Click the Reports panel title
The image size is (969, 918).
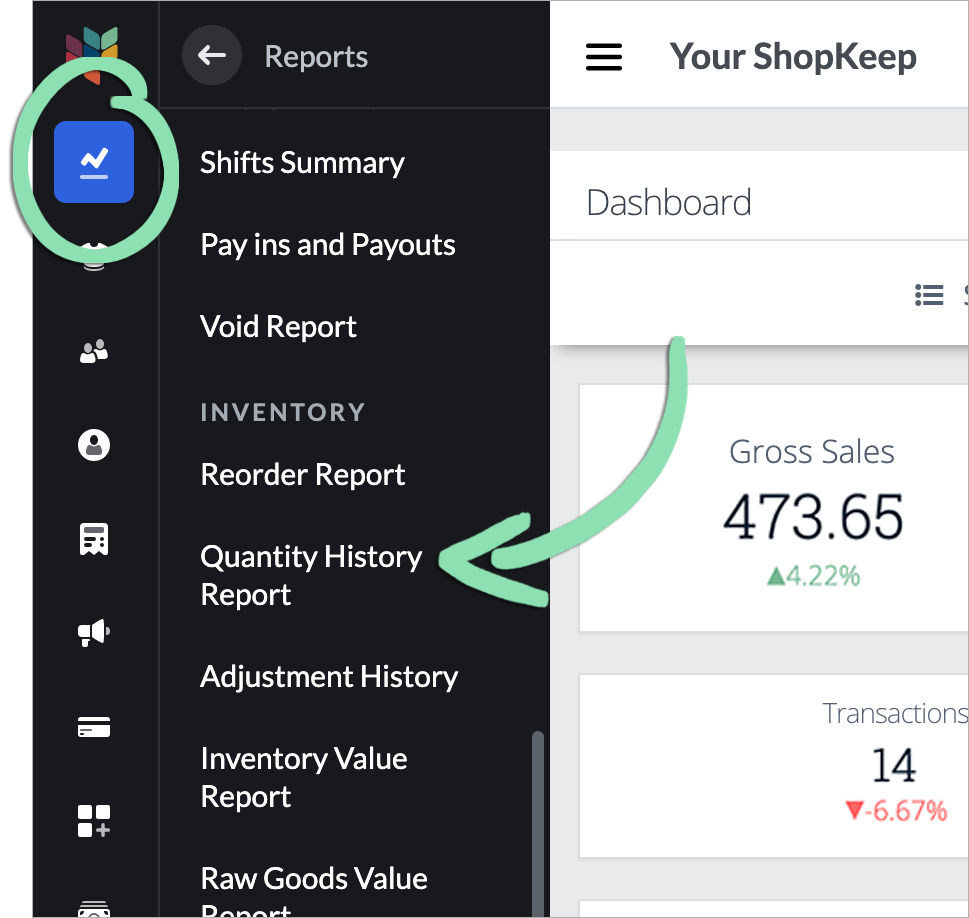click(x=316, y=56)
